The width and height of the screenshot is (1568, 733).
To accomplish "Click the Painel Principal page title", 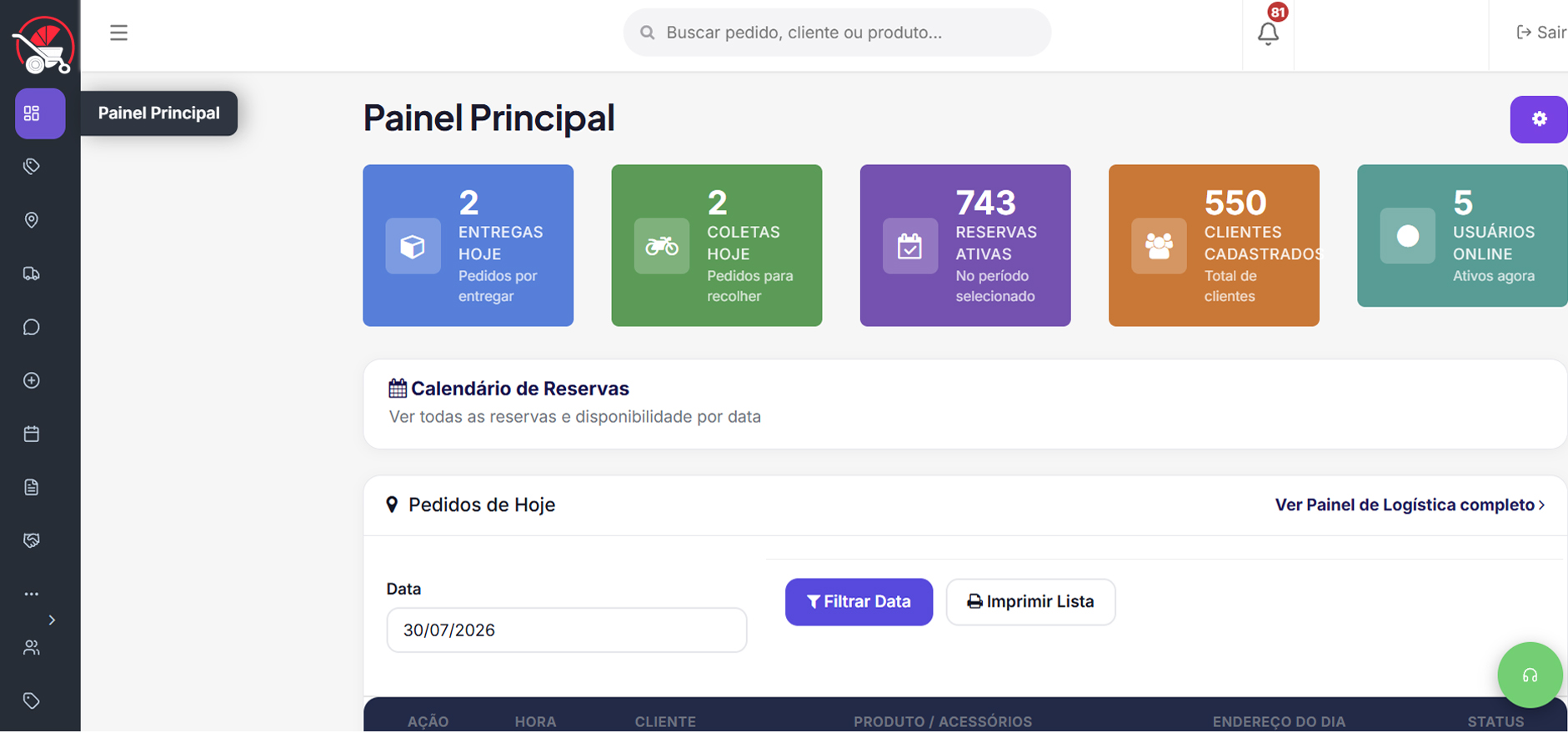I will click(489, 118).
